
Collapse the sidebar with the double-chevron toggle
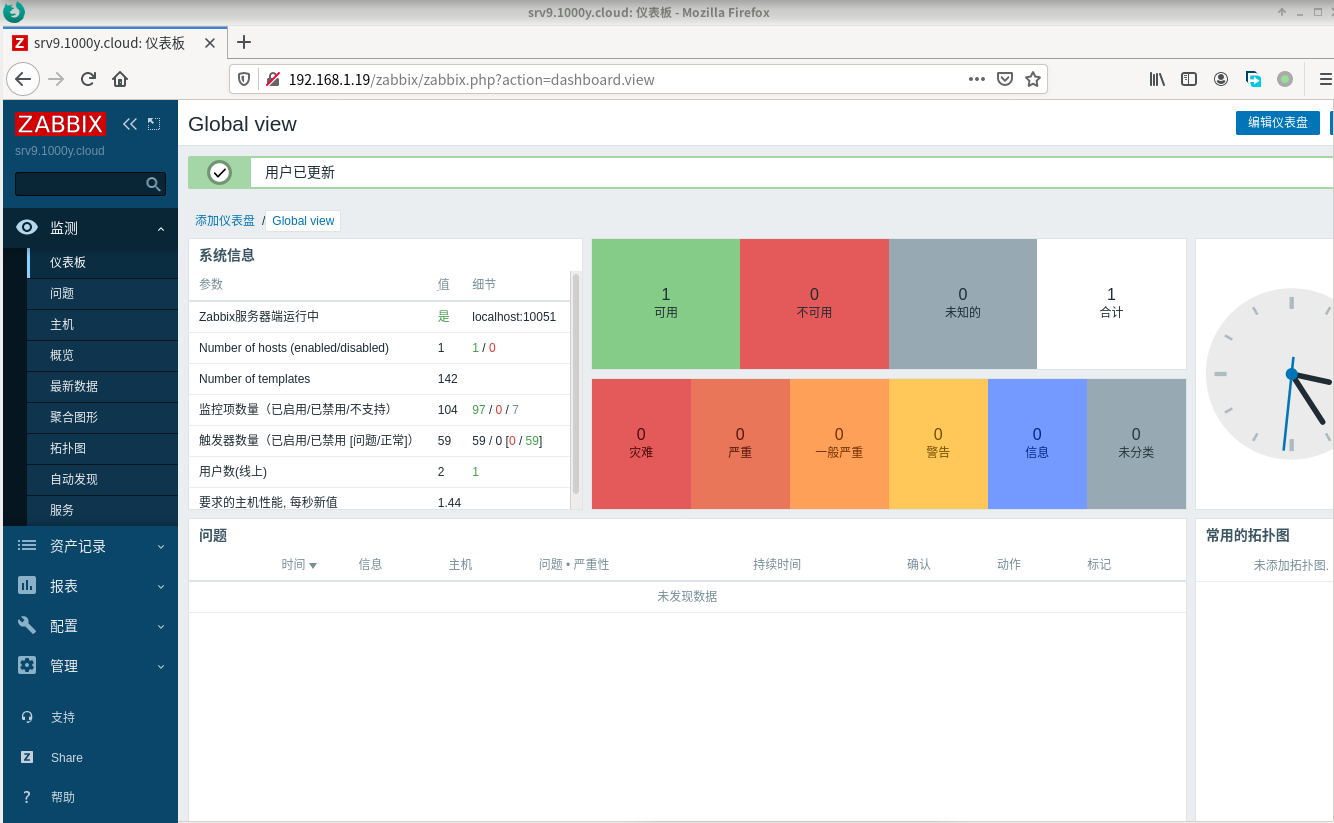tap(129, 123)
